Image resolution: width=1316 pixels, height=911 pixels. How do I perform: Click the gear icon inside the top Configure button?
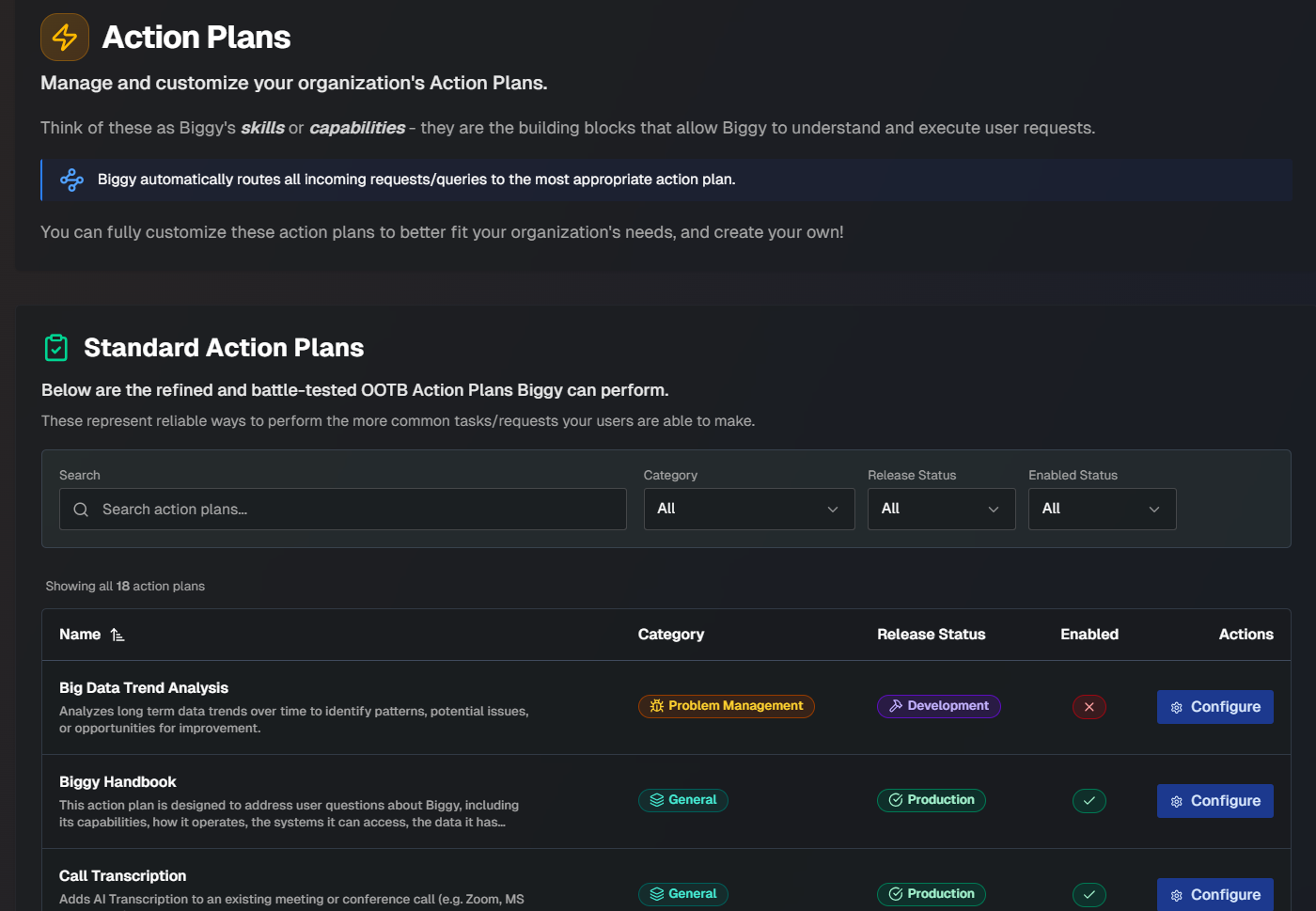pos(1177,706)
